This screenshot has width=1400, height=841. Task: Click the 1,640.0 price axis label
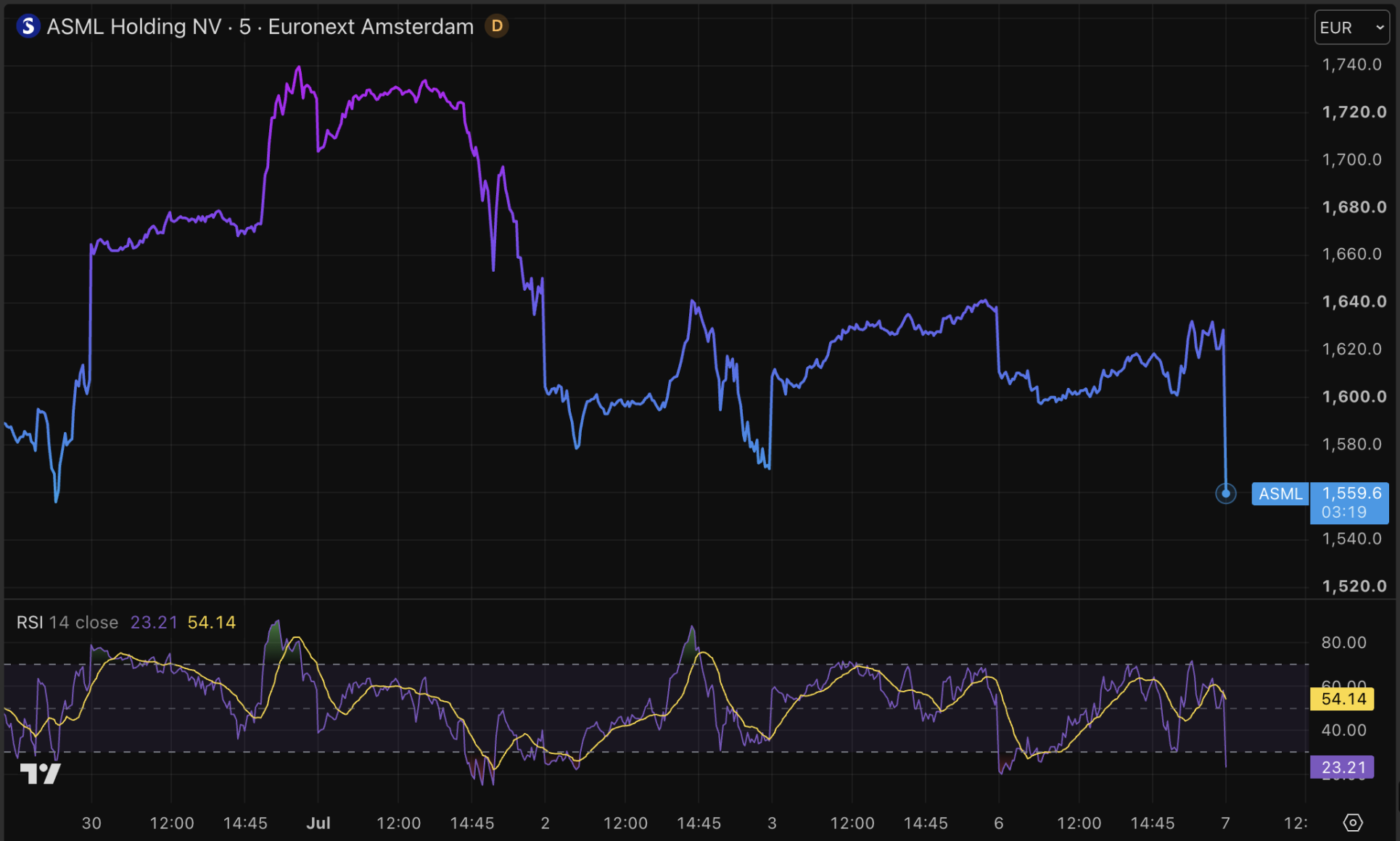1354,302
